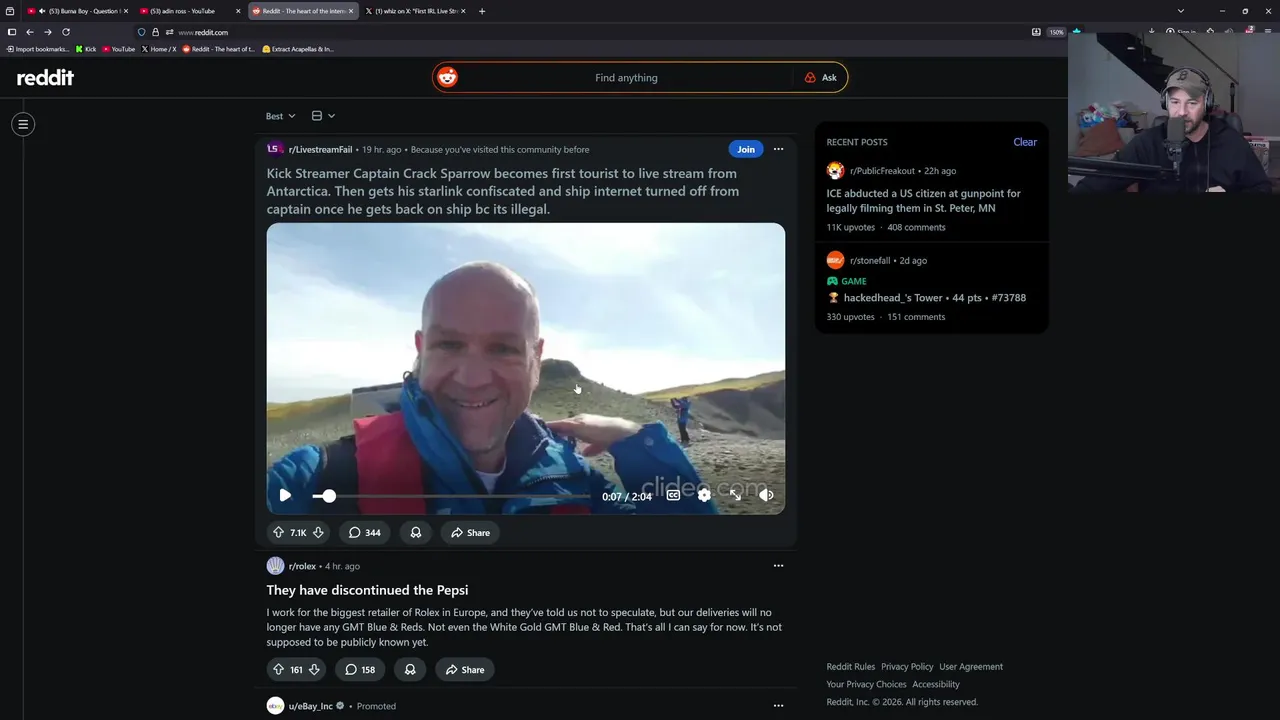Open the 344 comments on the LivestreamFail post
Image resolution: width=1280 pixels, height=720 pixels.
click(x=364, y=533)
